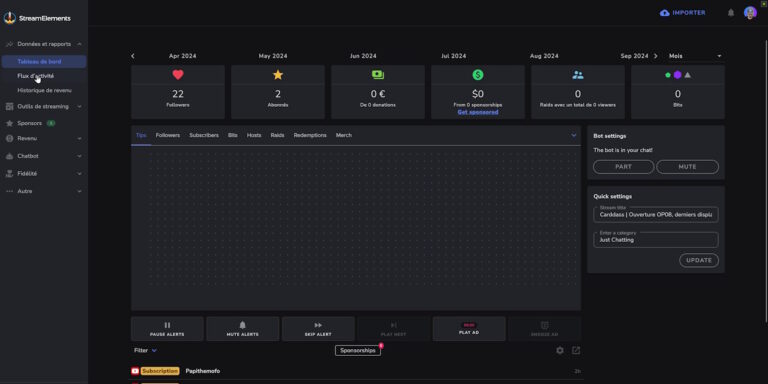Skip the current alert
This screenshot has height=384, width=768.
pos(318,329)
